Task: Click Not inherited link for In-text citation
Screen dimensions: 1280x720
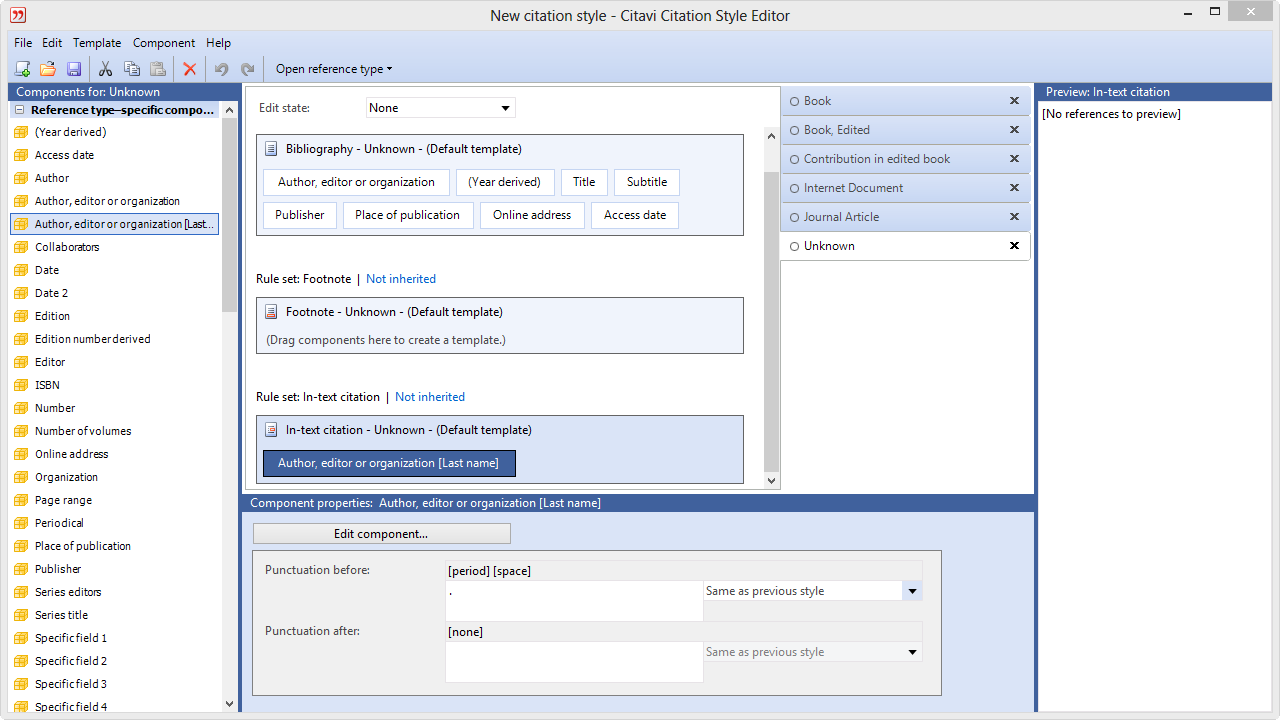Action: pos(430,397)
